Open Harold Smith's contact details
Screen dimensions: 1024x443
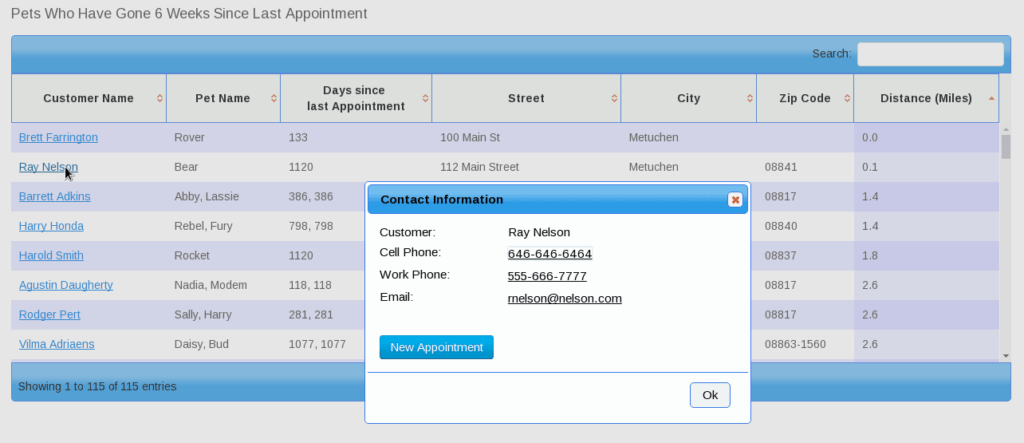tap(51, 255)
